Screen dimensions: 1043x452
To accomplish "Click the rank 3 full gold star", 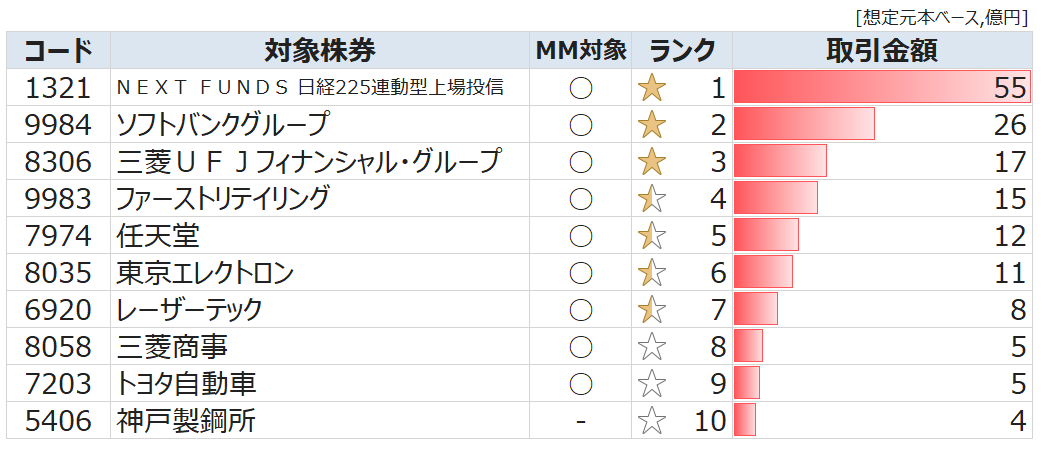I will 652,162.
